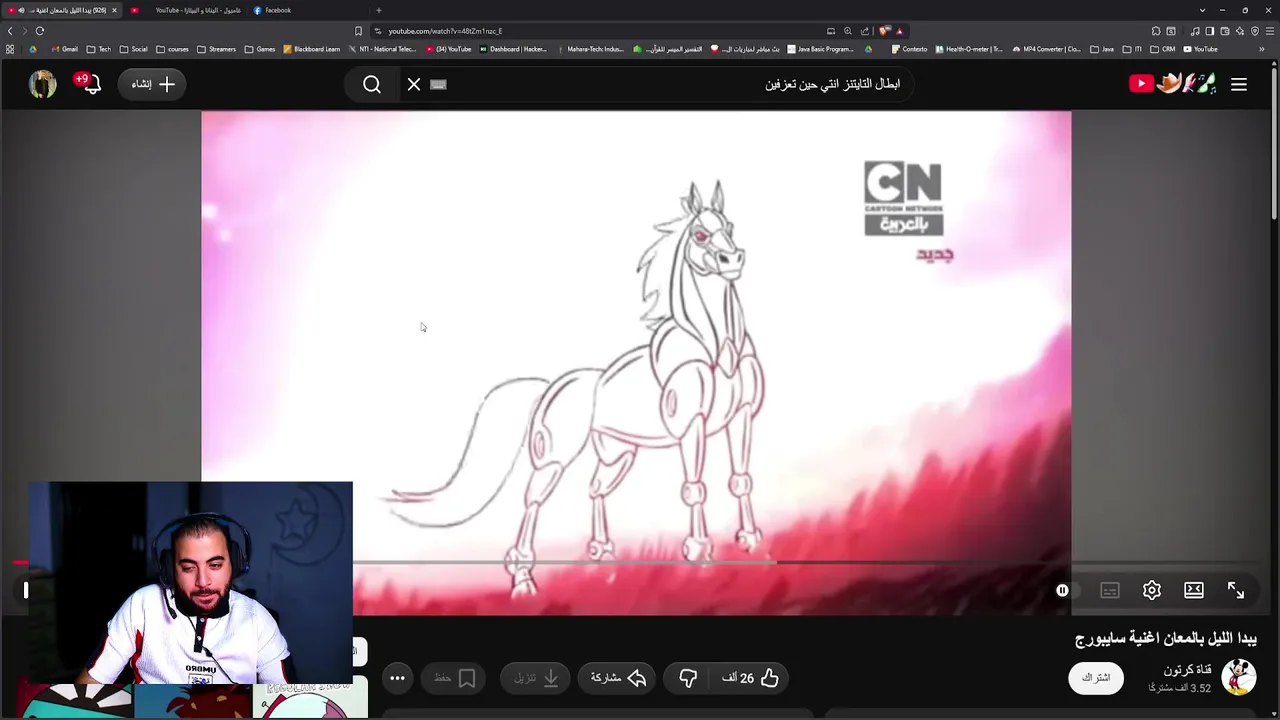Reload the page
This screenshot has width=1280, height=720.
point(40,31)
